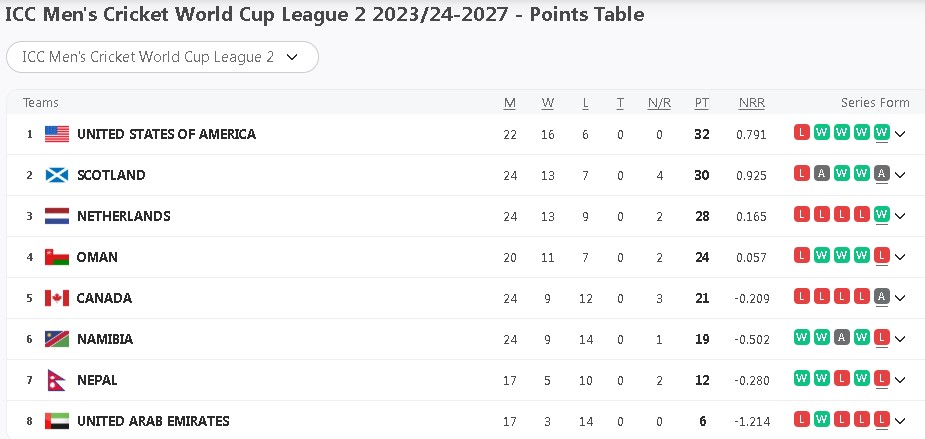
Task: Click the United Arab Emirates flag icon
Action: 57,421
